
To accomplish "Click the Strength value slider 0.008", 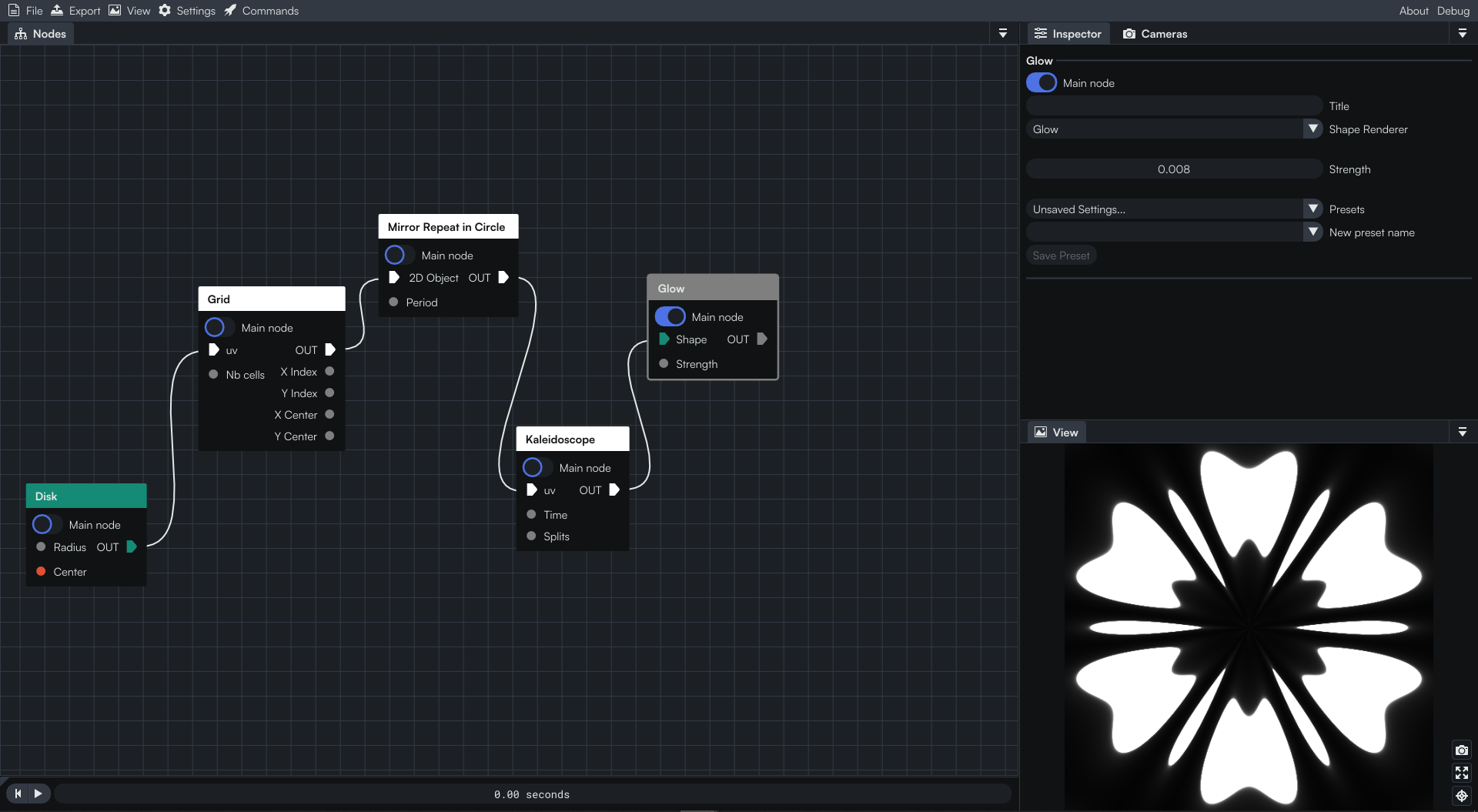I will (x=1174, y=169).
